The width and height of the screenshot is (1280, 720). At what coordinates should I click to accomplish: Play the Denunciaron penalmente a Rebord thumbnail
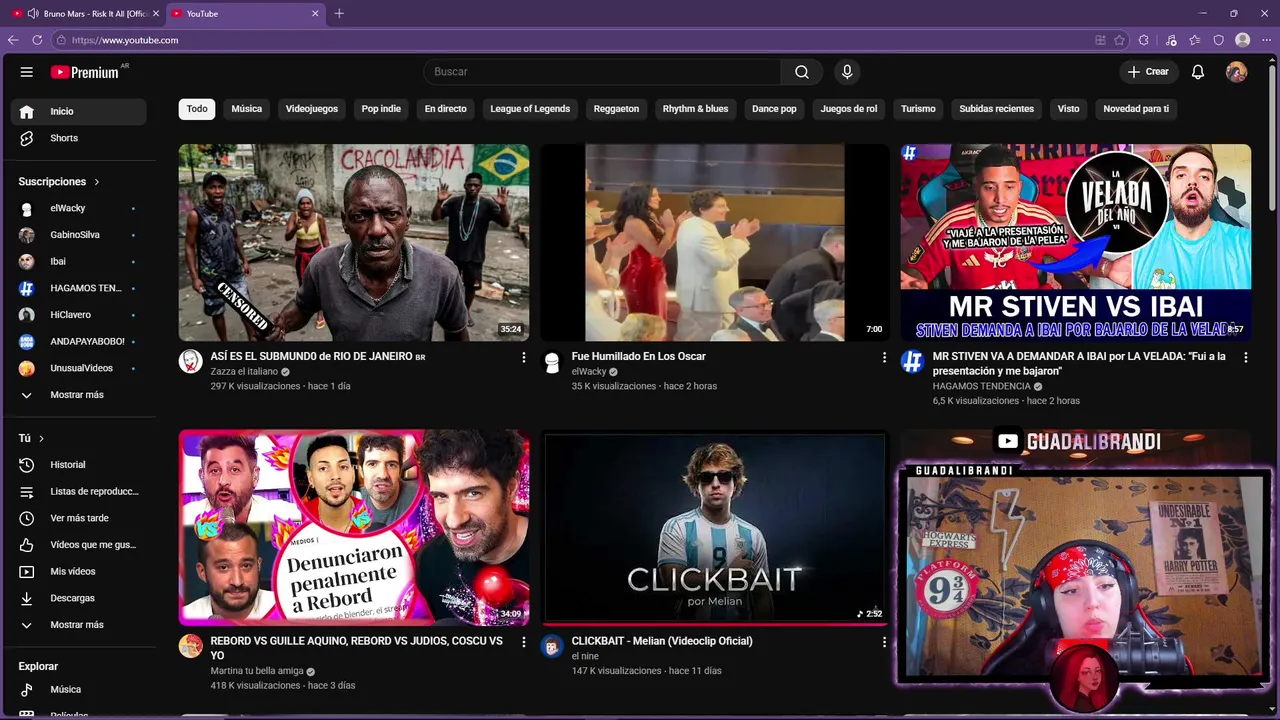pyautogui.click(x=354, y=528)
